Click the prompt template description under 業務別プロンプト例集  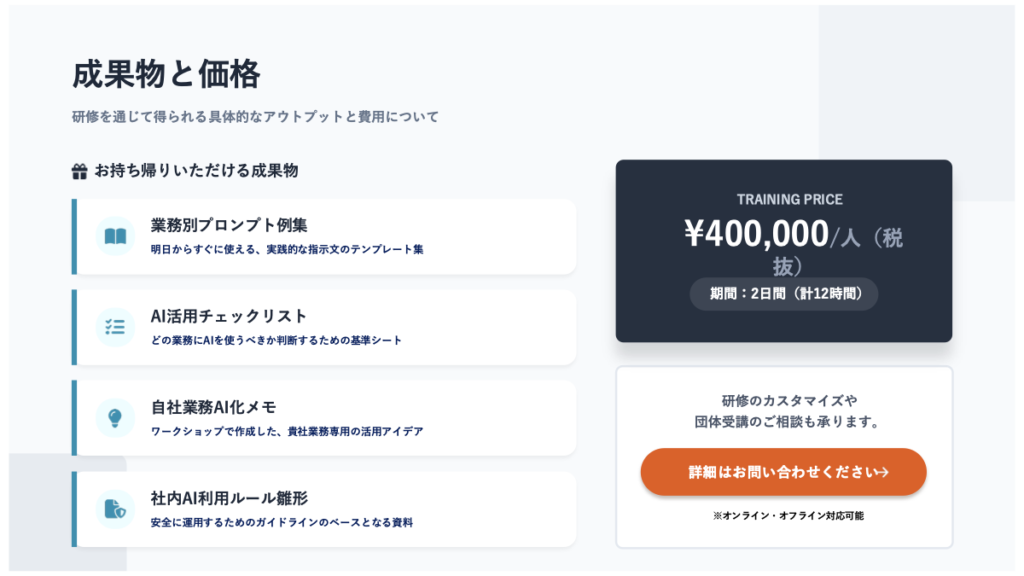[x=287, y=249]
